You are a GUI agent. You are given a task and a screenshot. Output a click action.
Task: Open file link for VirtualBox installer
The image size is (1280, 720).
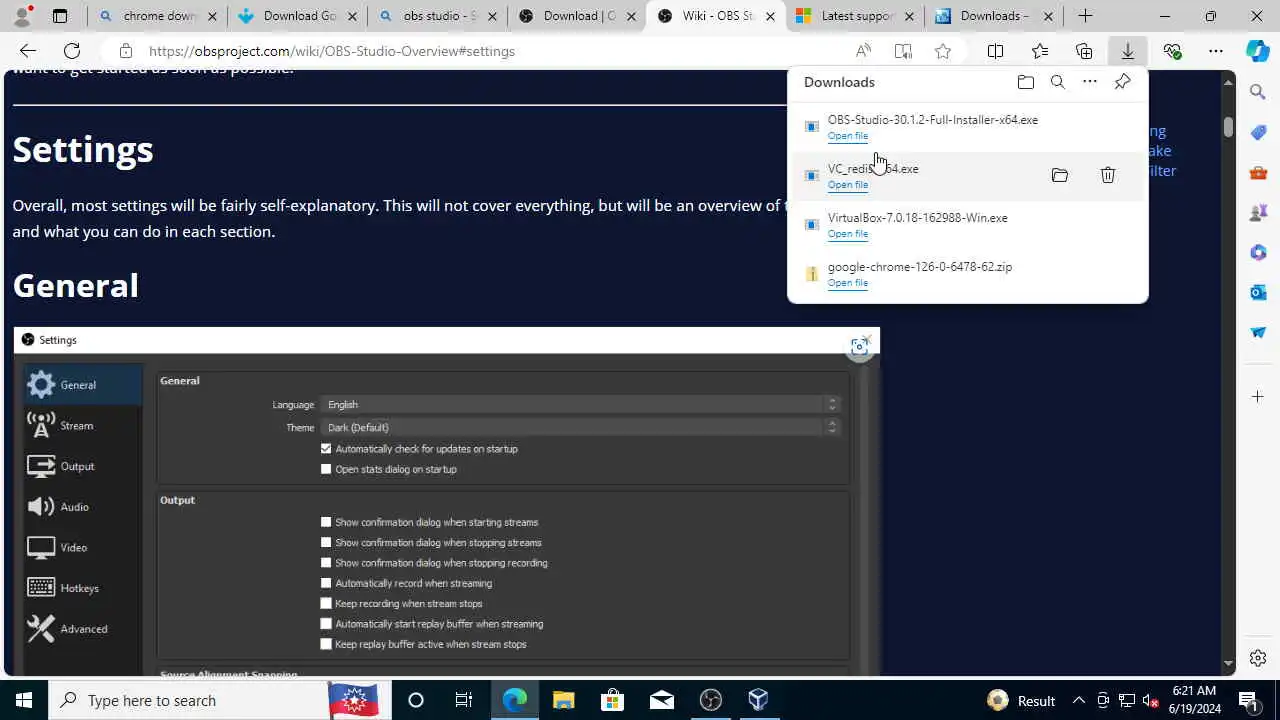click(847, 234)
